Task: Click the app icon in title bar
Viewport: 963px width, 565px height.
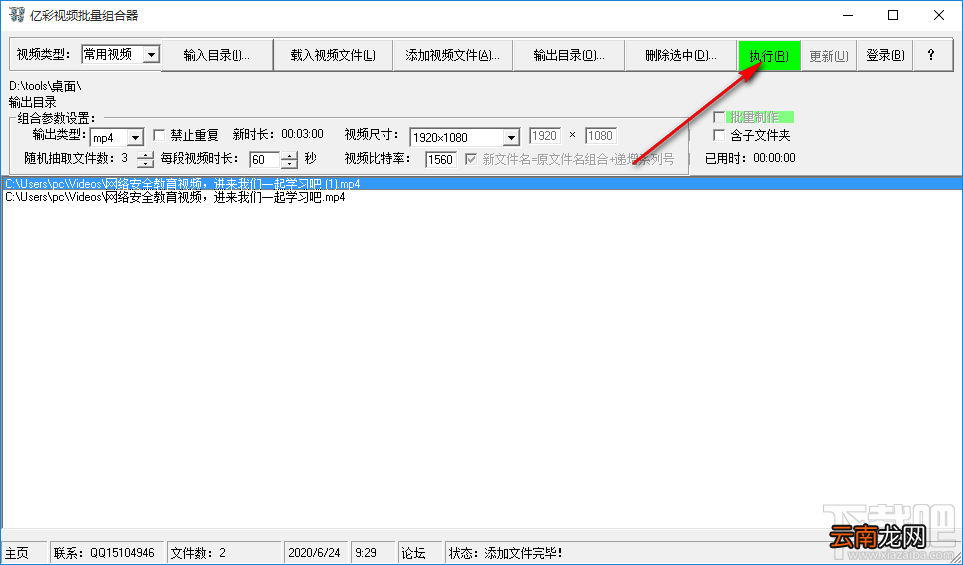Action: pyautogui.click(x=16, y=15)
